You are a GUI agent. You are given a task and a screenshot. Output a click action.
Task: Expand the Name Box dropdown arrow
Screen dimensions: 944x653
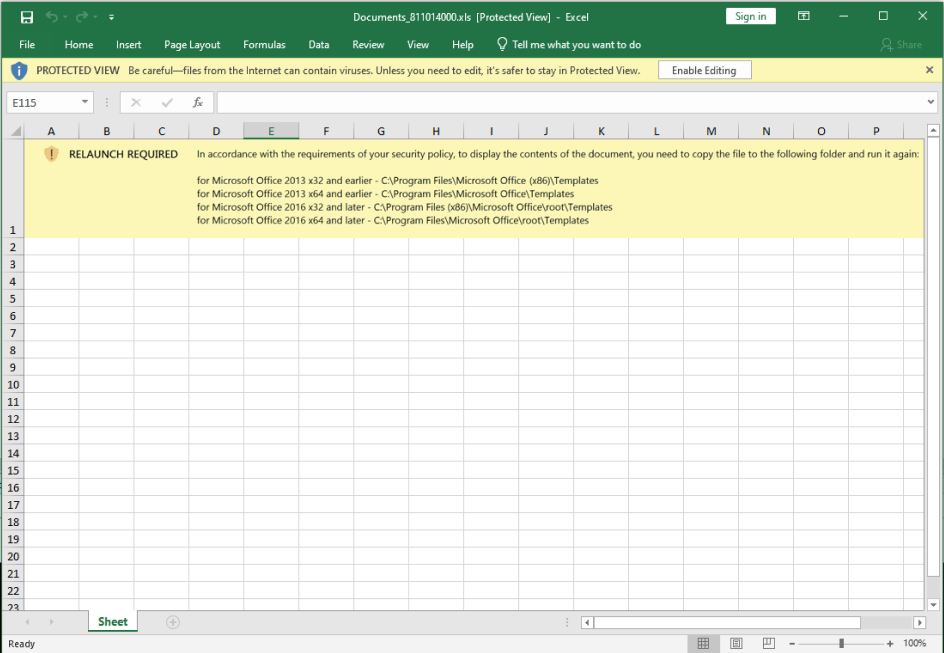(x=84, y=102)
